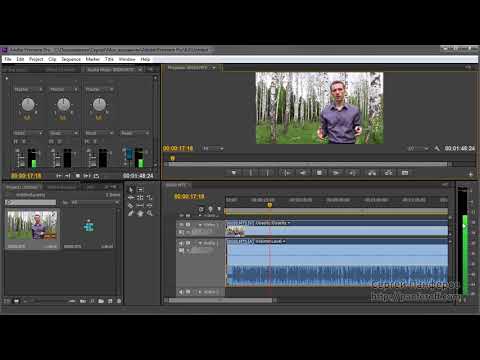Pick the Pen tool
480x360 pixels.
131,213
